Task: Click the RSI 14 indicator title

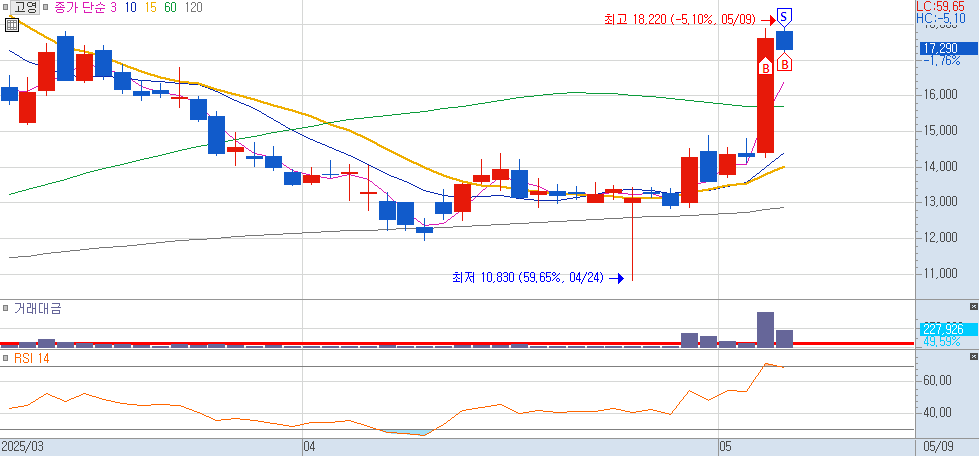Action: click(x=31, y=359)
